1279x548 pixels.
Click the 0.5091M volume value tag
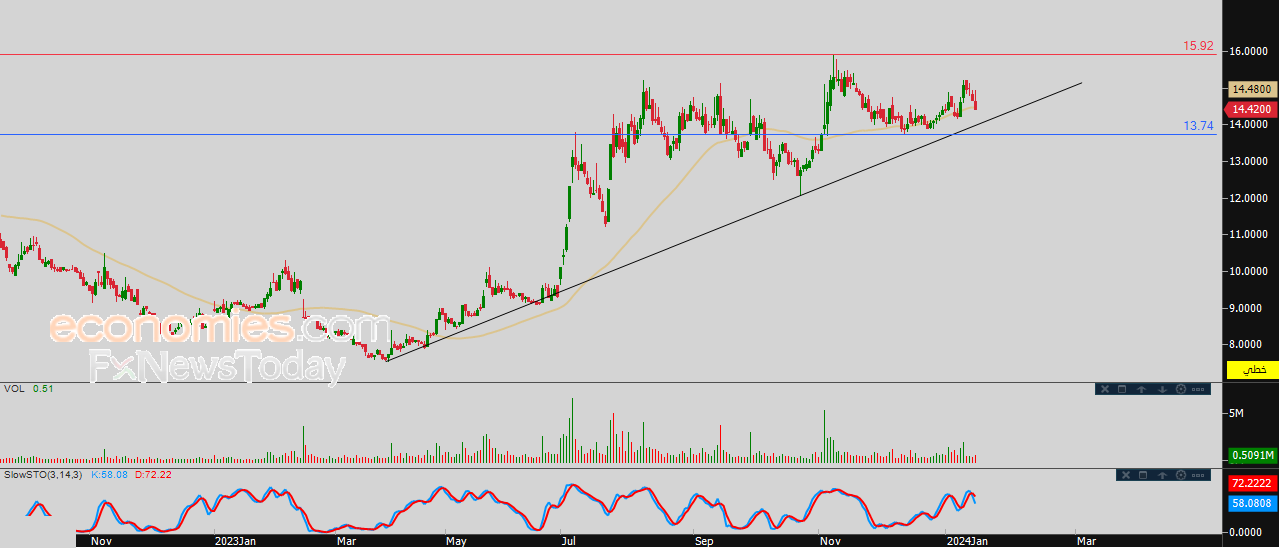pyautogui.click(x=1252, y=455)
